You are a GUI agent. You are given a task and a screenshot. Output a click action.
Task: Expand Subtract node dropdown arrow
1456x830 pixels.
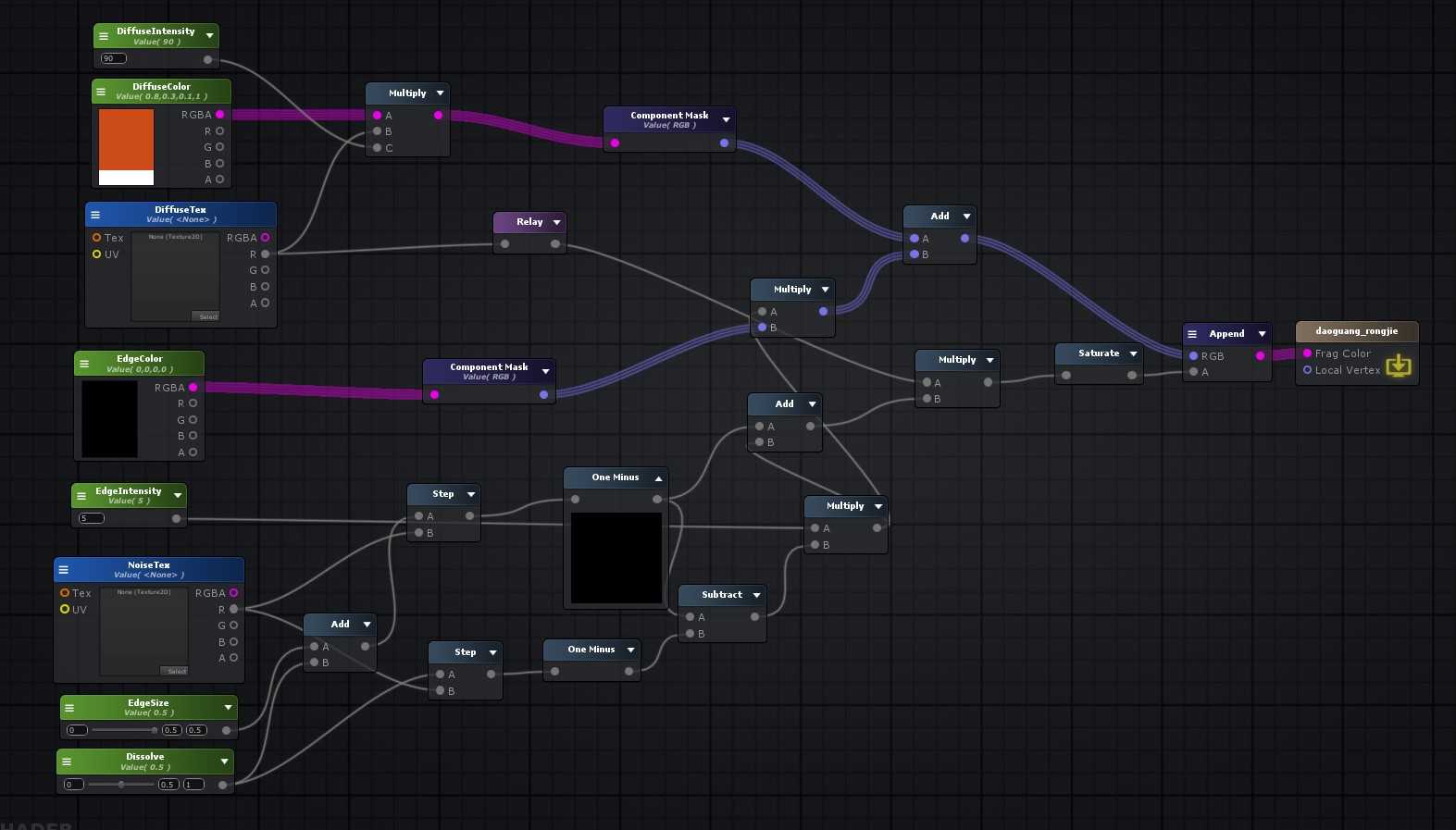pos(756,595)
